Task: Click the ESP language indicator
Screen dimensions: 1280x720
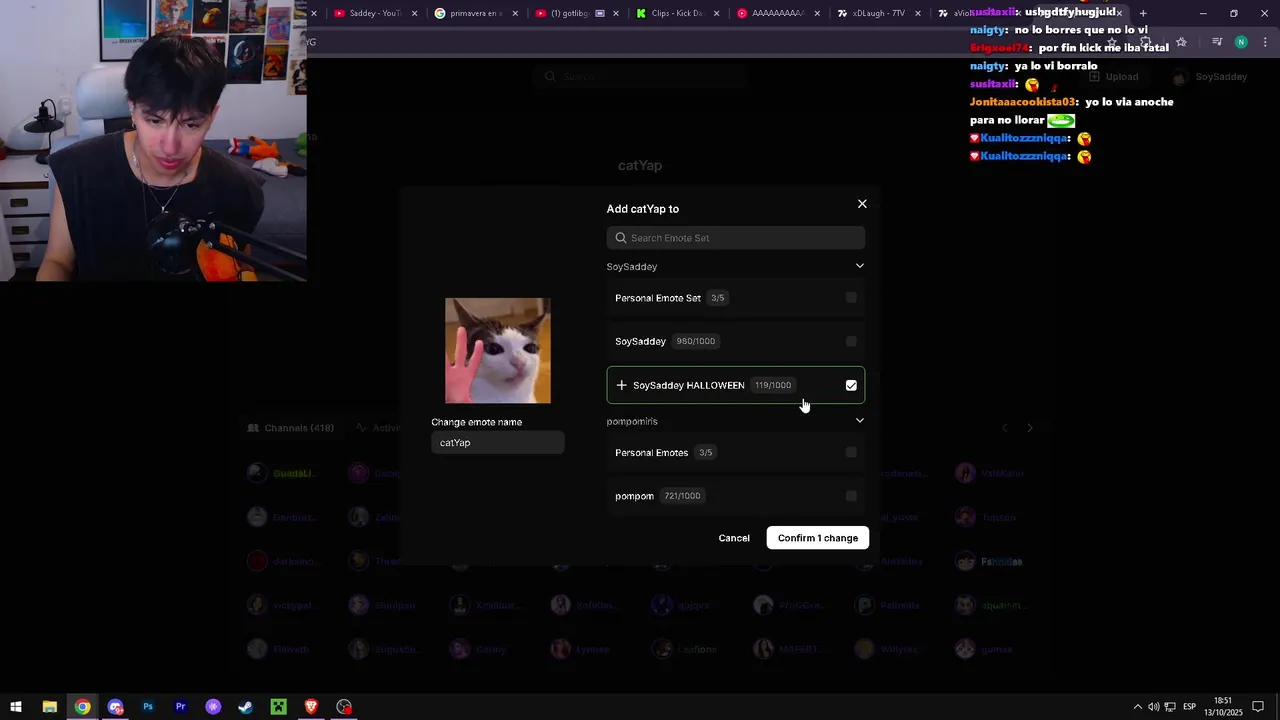Action: (1190, 707)
